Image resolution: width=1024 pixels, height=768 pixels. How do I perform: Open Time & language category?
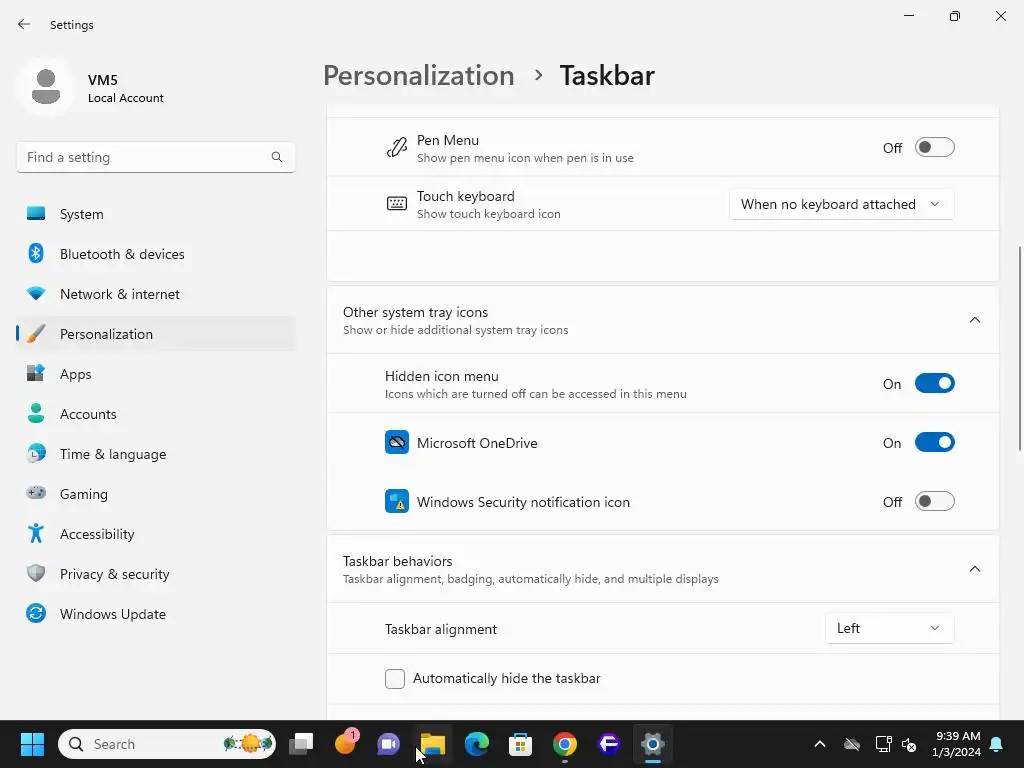coord(156,454)
